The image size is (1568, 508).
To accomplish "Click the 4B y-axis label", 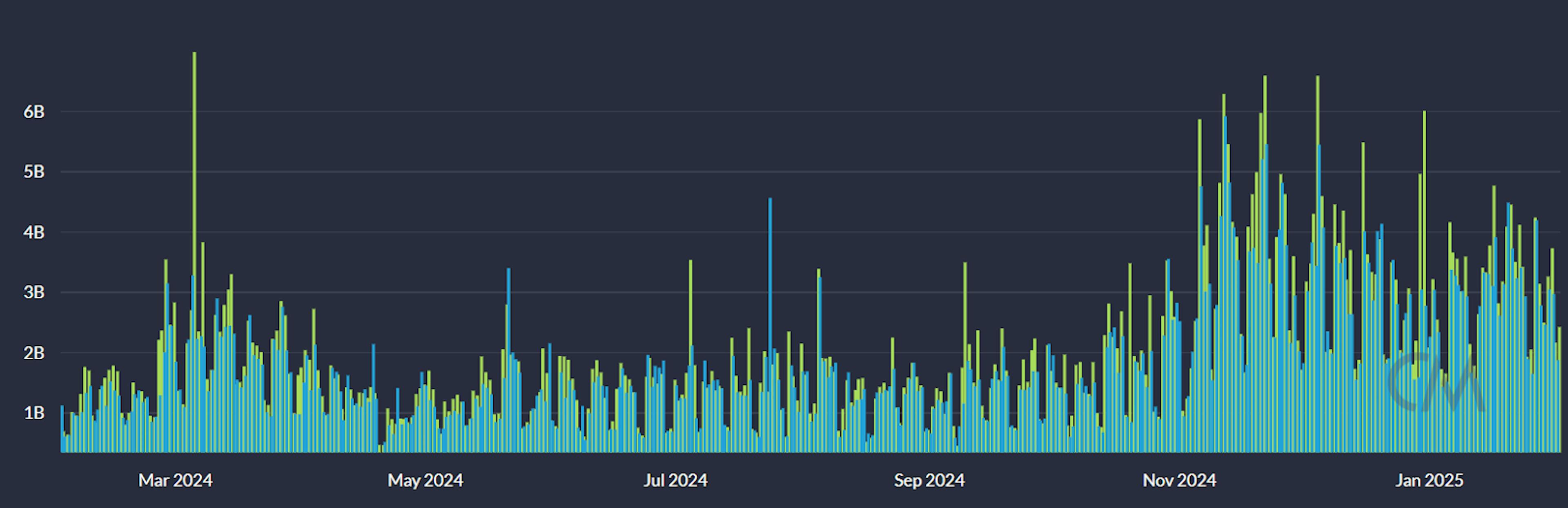I will (34, 232).
